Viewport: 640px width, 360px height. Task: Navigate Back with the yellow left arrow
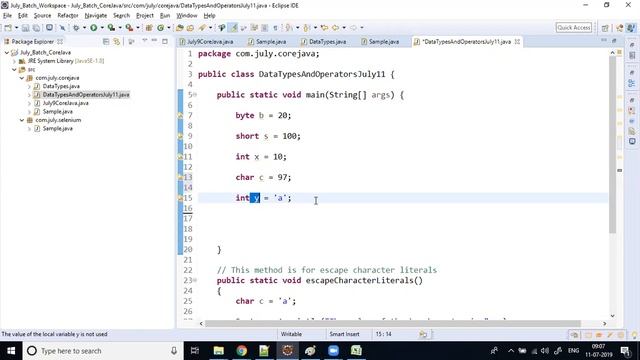(x=336, y=28)
